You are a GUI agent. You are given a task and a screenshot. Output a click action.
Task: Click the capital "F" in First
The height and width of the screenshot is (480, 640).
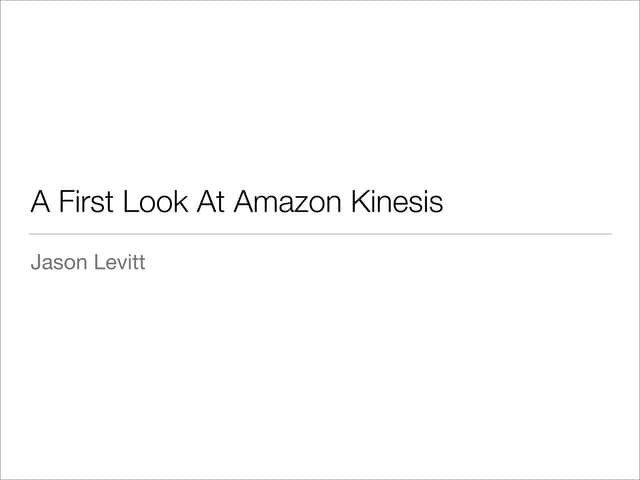tap(65, 203)
